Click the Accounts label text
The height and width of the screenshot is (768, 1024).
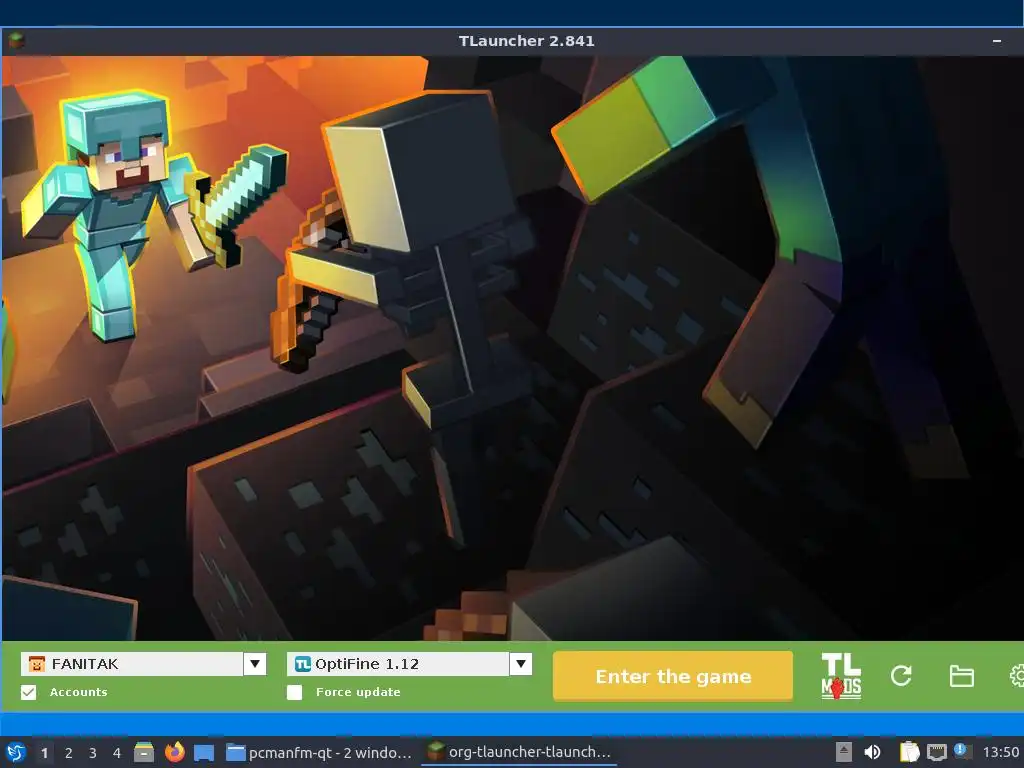point(78,692)
